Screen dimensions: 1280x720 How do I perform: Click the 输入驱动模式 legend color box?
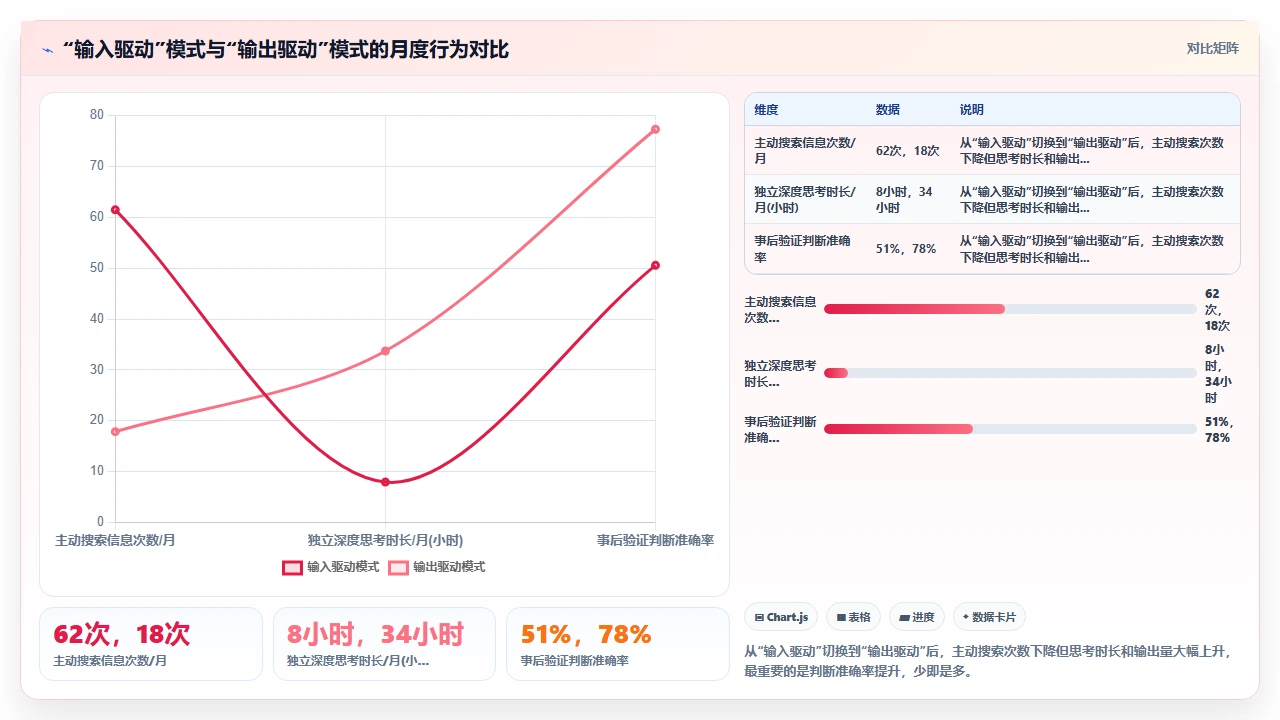[x=292, y=567]
